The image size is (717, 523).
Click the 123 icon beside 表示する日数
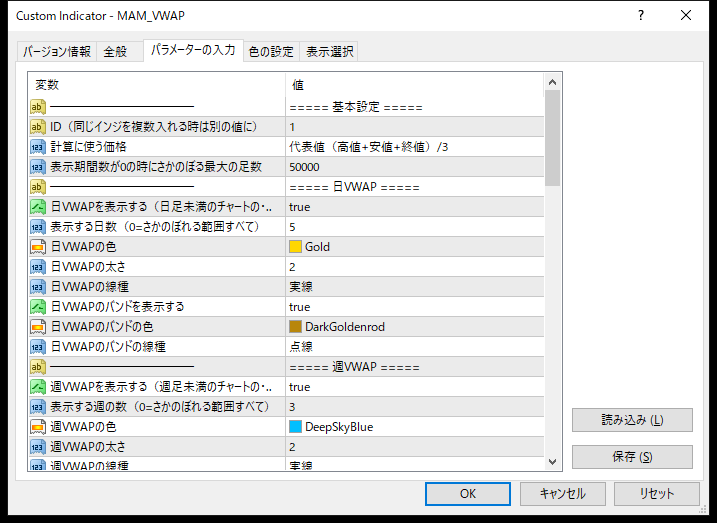click(x=38, y=227)
